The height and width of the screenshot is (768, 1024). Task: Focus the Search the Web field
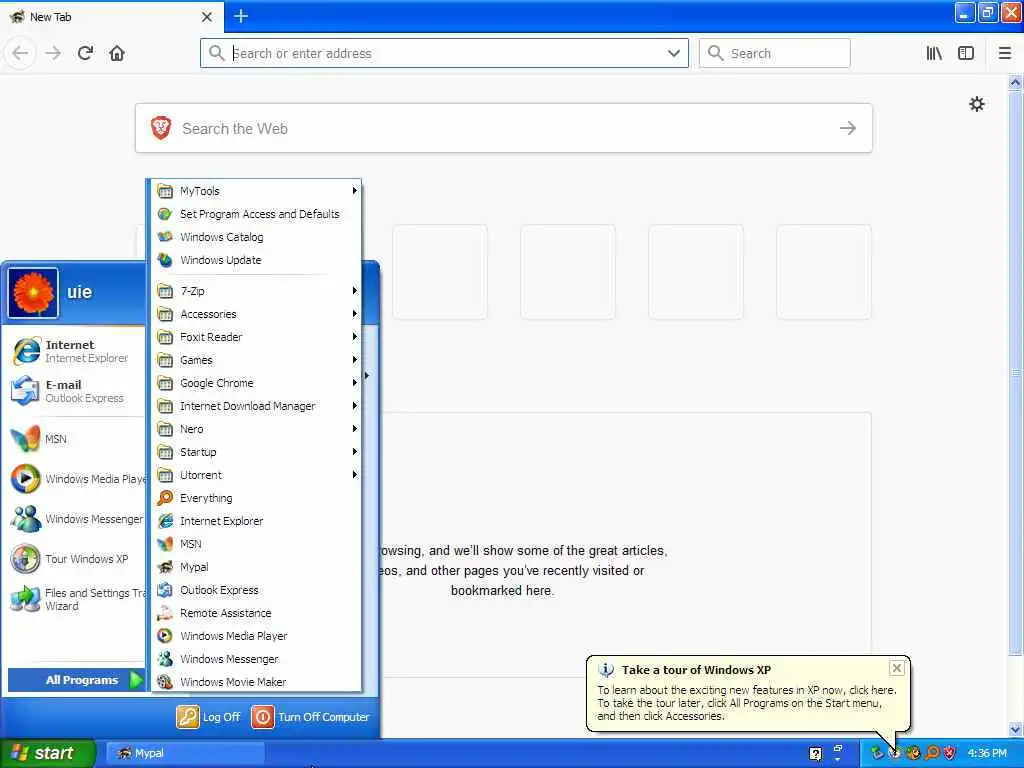pyautogui.click(x=504, y=128)
